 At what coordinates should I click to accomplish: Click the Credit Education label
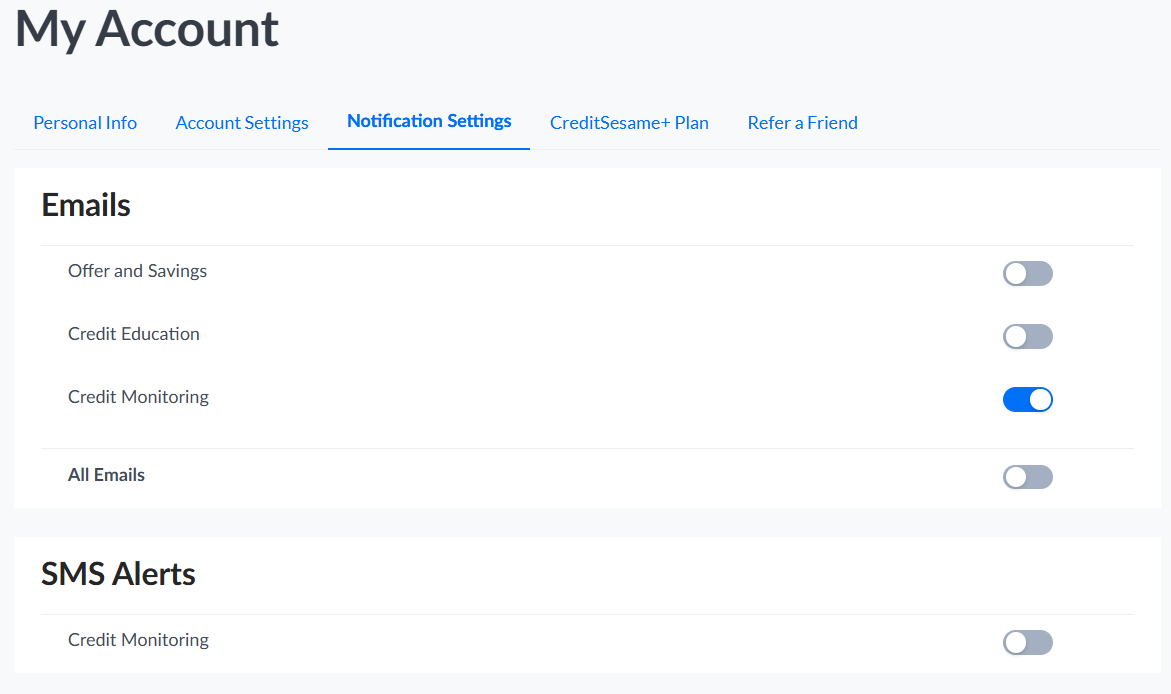[134, 334]
